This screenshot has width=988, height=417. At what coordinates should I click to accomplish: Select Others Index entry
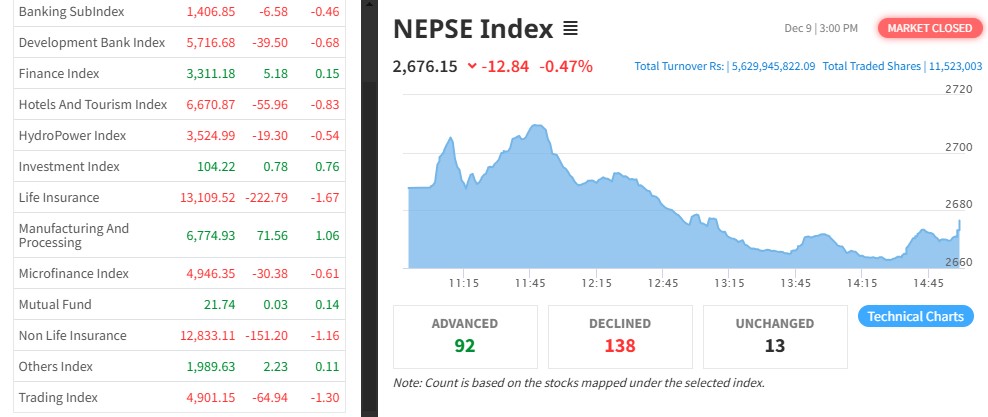(58, 366)
